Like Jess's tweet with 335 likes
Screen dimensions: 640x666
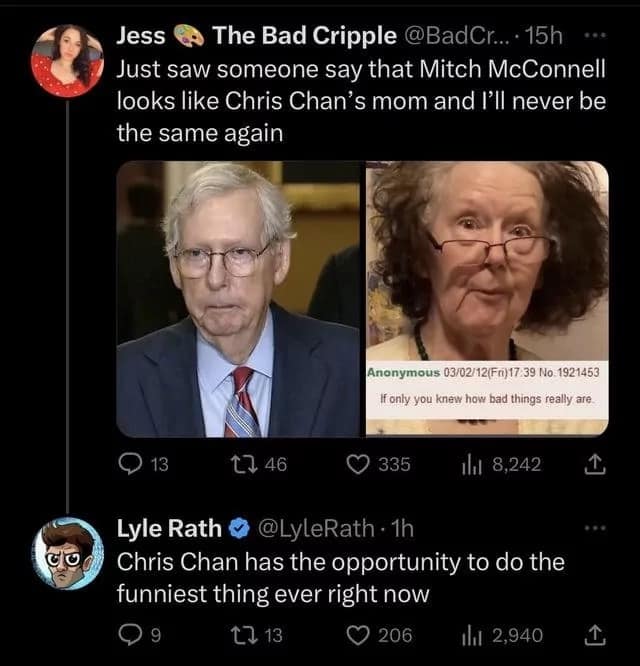(361, 465)
